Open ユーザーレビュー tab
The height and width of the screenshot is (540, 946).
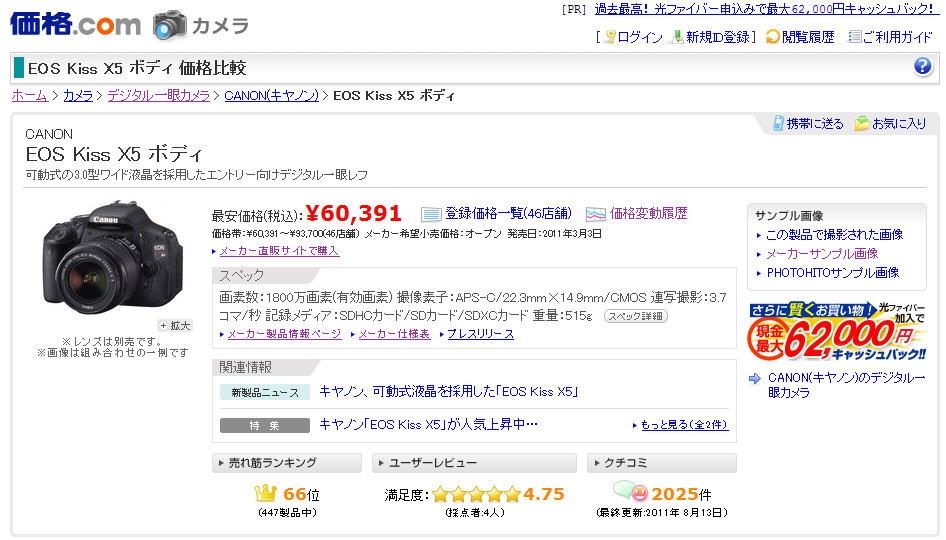pyautogui.click(x=474, y=463)
